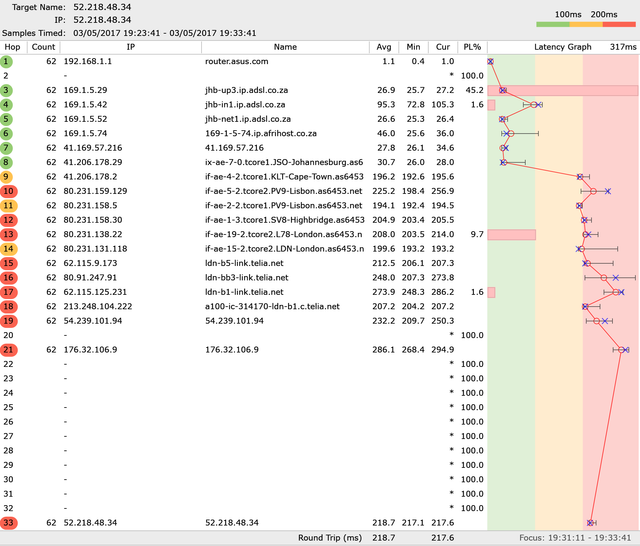
Task: Select router.asus.com name text
Action: coord(237,62)
